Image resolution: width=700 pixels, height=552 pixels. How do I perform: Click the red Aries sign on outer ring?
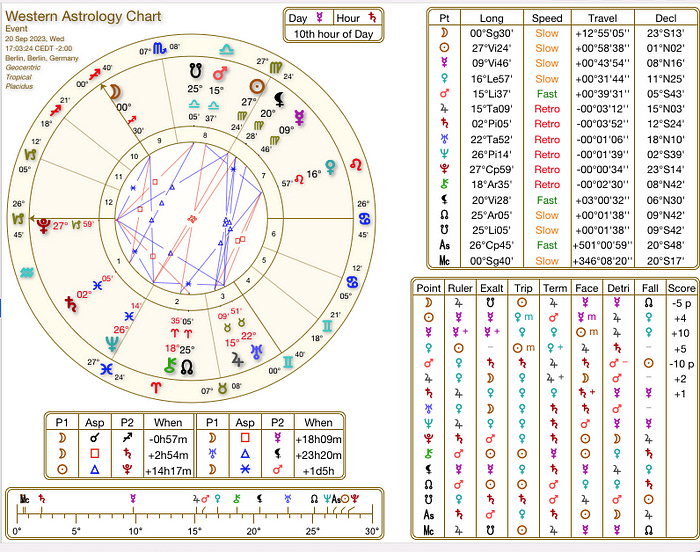156,387
